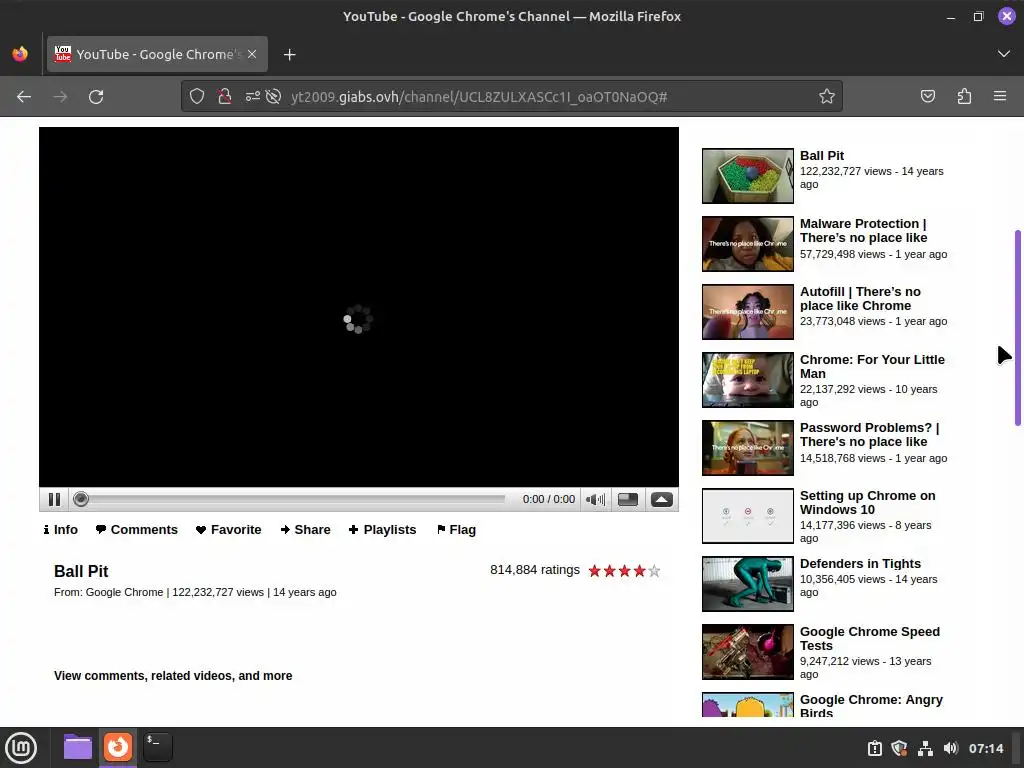Open the network connections tray icon
The image size is (1024, 768).
(x=925, y=748)
